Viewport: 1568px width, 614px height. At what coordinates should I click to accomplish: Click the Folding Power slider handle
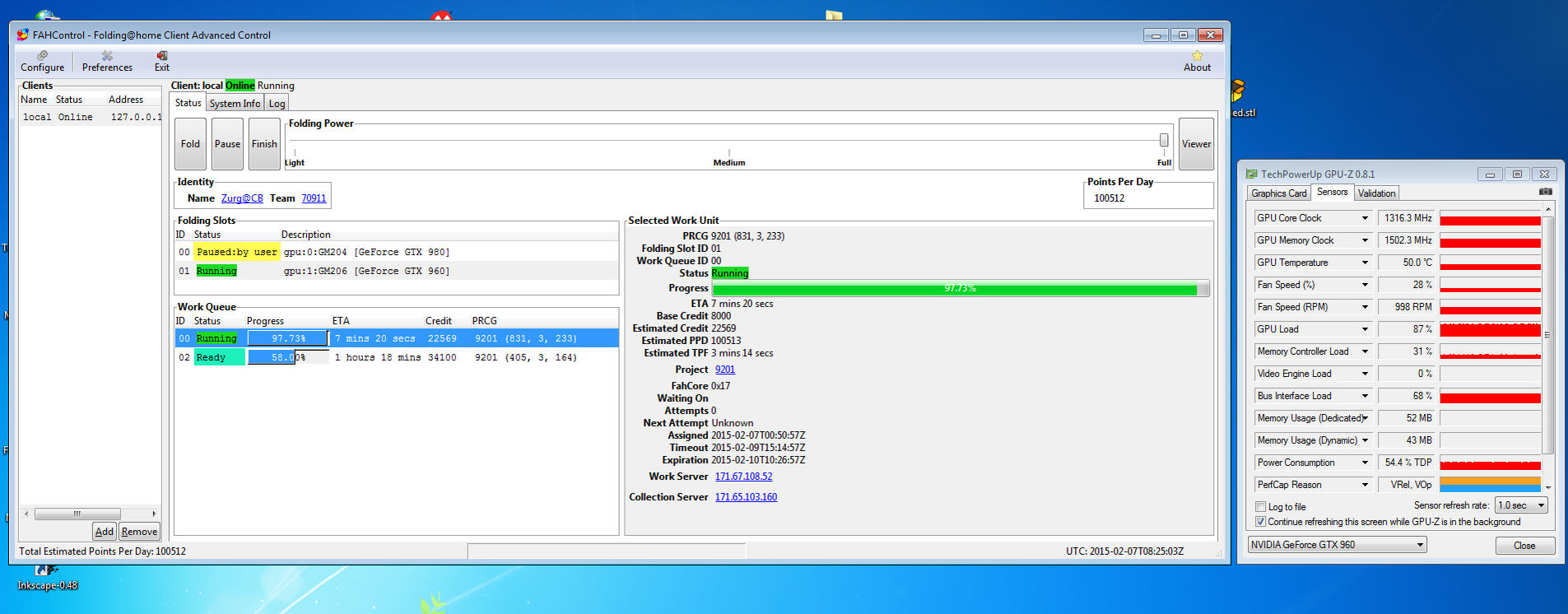[1164, 140]
